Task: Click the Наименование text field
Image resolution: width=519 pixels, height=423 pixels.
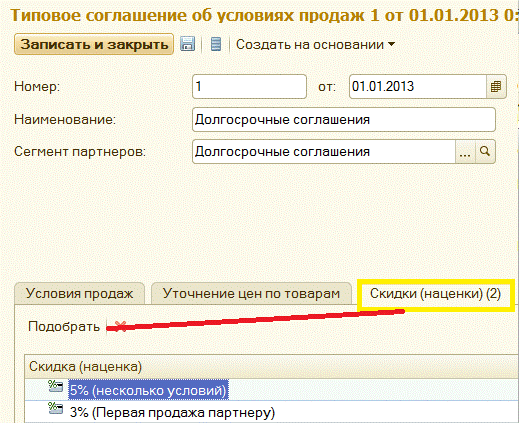Action: pos(344,119)
